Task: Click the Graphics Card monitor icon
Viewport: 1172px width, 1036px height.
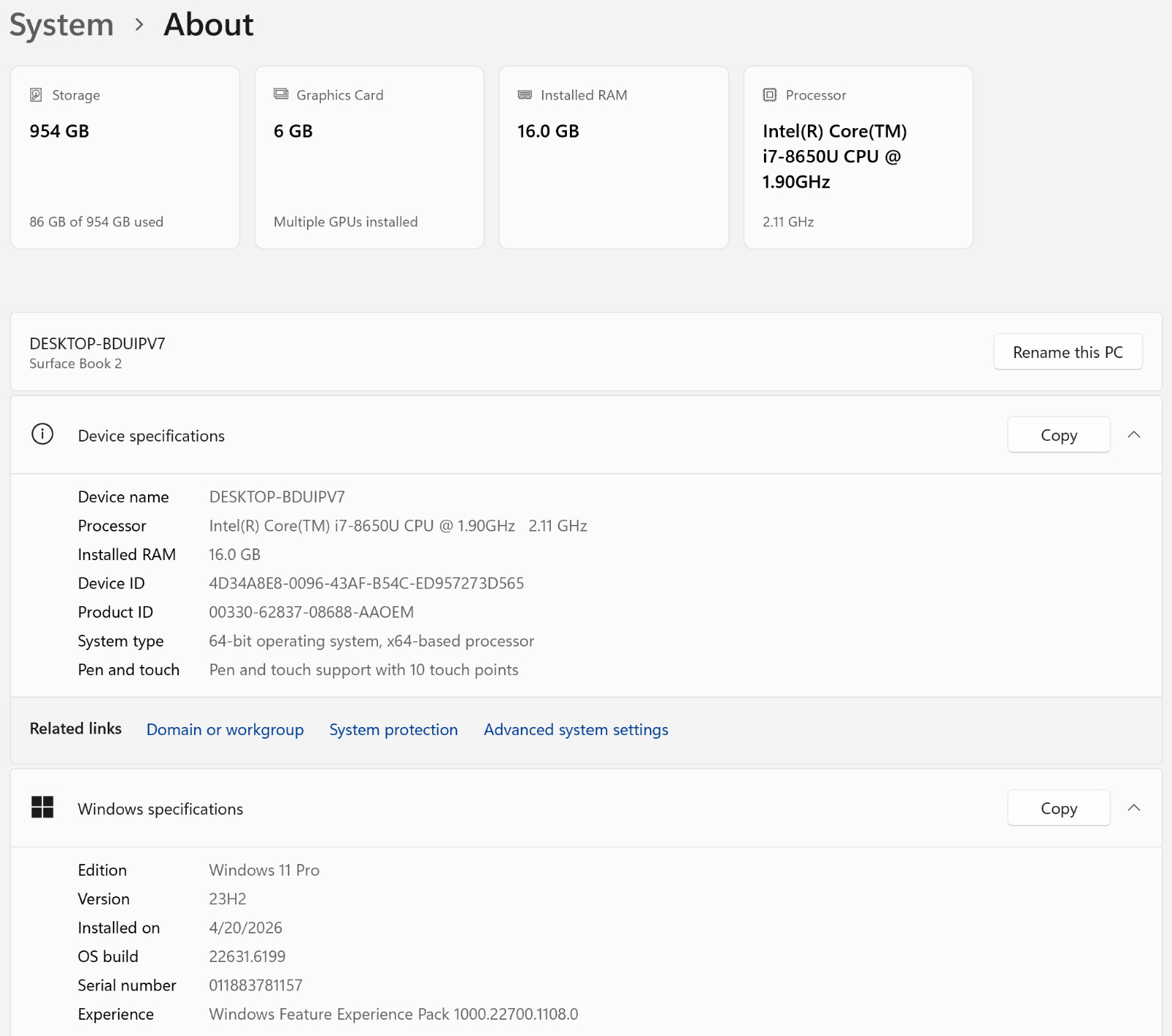Action: click(281, 94)
